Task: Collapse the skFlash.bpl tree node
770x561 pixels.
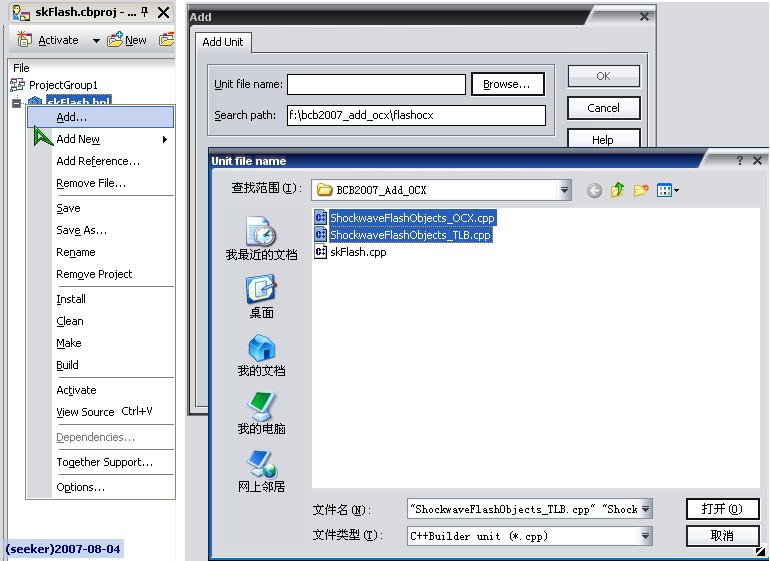Action: pyautogui.click(x=17, y=103)
